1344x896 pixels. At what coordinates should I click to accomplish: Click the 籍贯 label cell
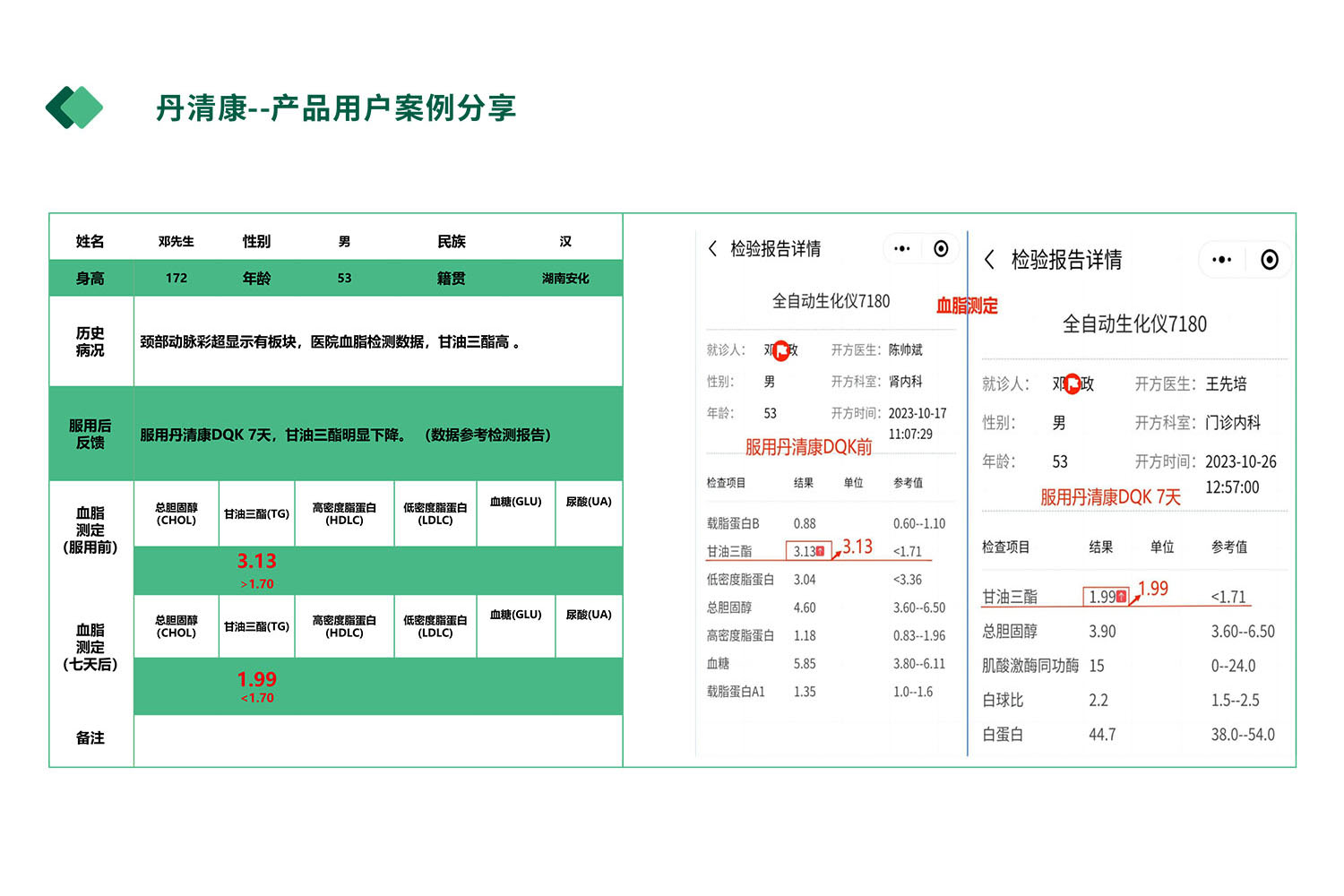click(x=452, y=278)
